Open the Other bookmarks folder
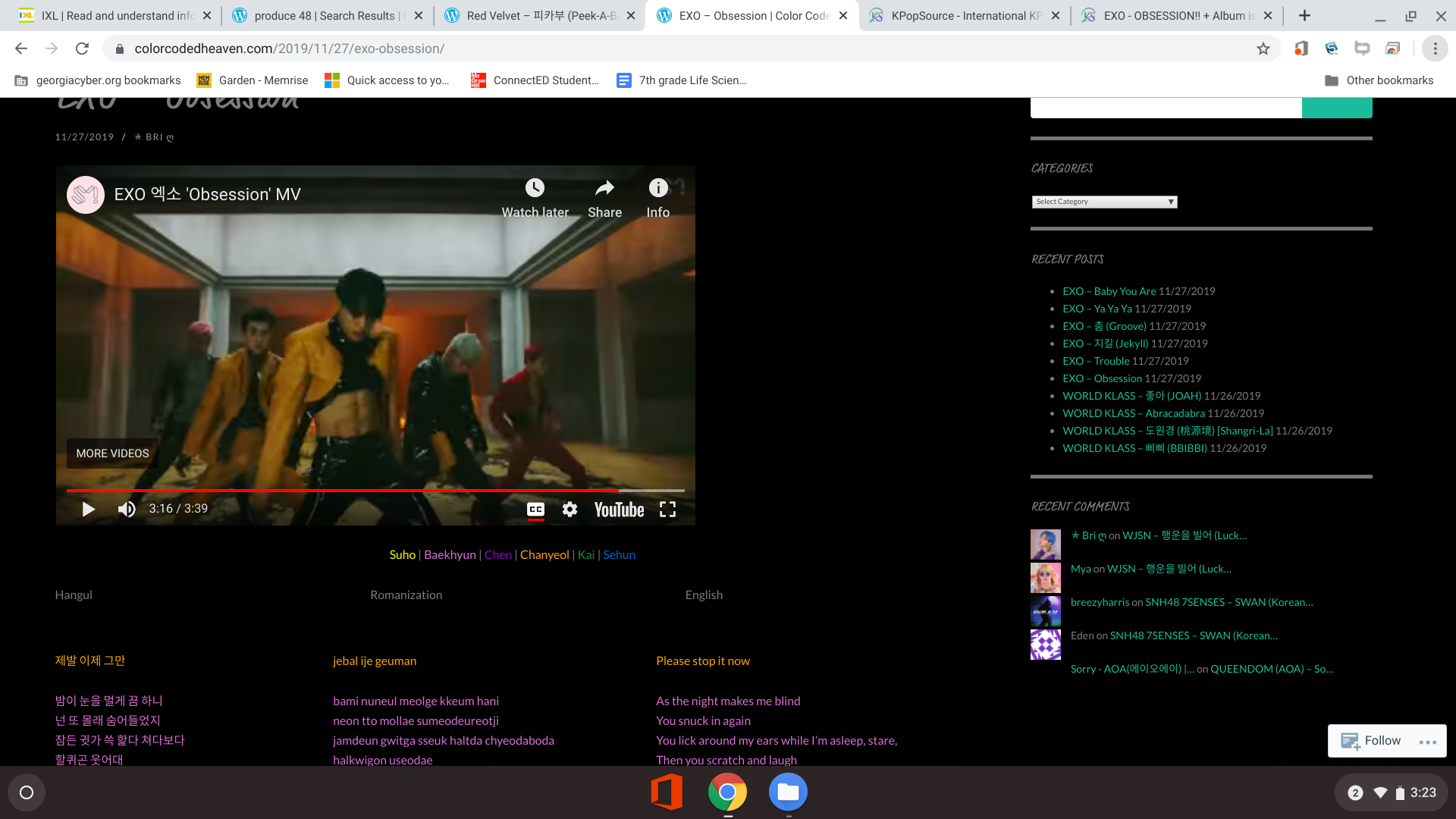 [1379, 80]
